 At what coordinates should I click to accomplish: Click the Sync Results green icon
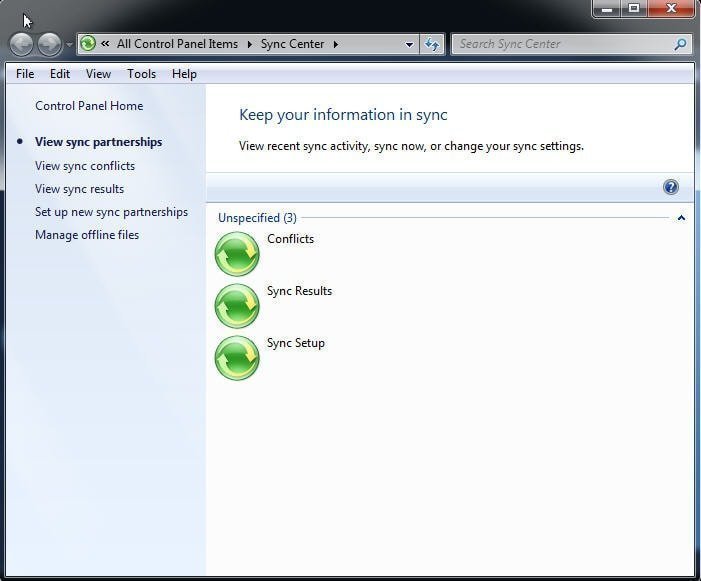pyautogui.click(x=237, y=306)
